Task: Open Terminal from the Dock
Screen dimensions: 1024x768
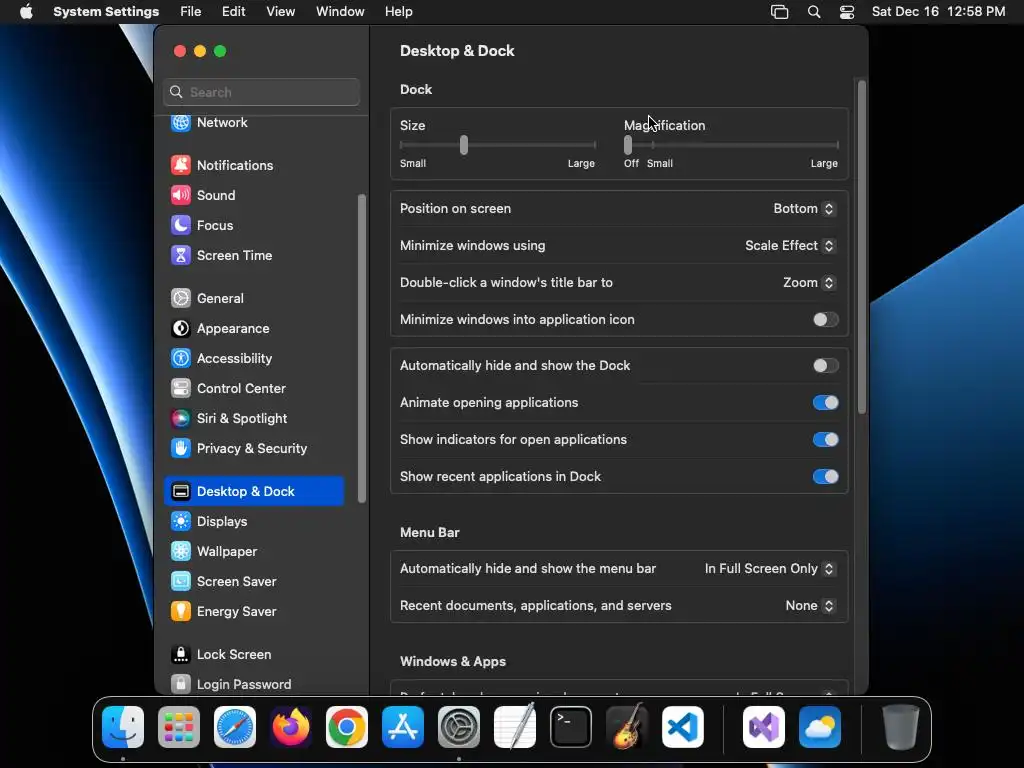Action: coord(571,727)
